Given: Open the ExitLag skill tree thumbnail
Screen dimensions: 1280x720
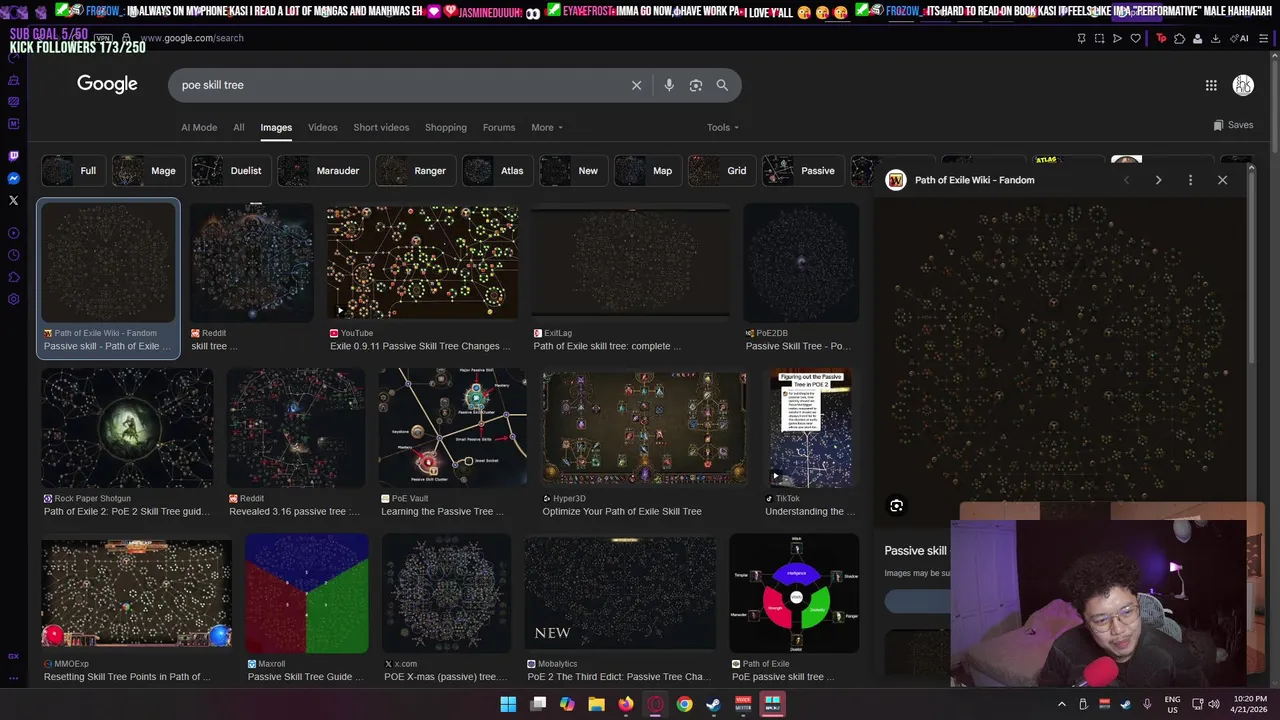Looking at the screenshot, I should (x=630, y=263).
